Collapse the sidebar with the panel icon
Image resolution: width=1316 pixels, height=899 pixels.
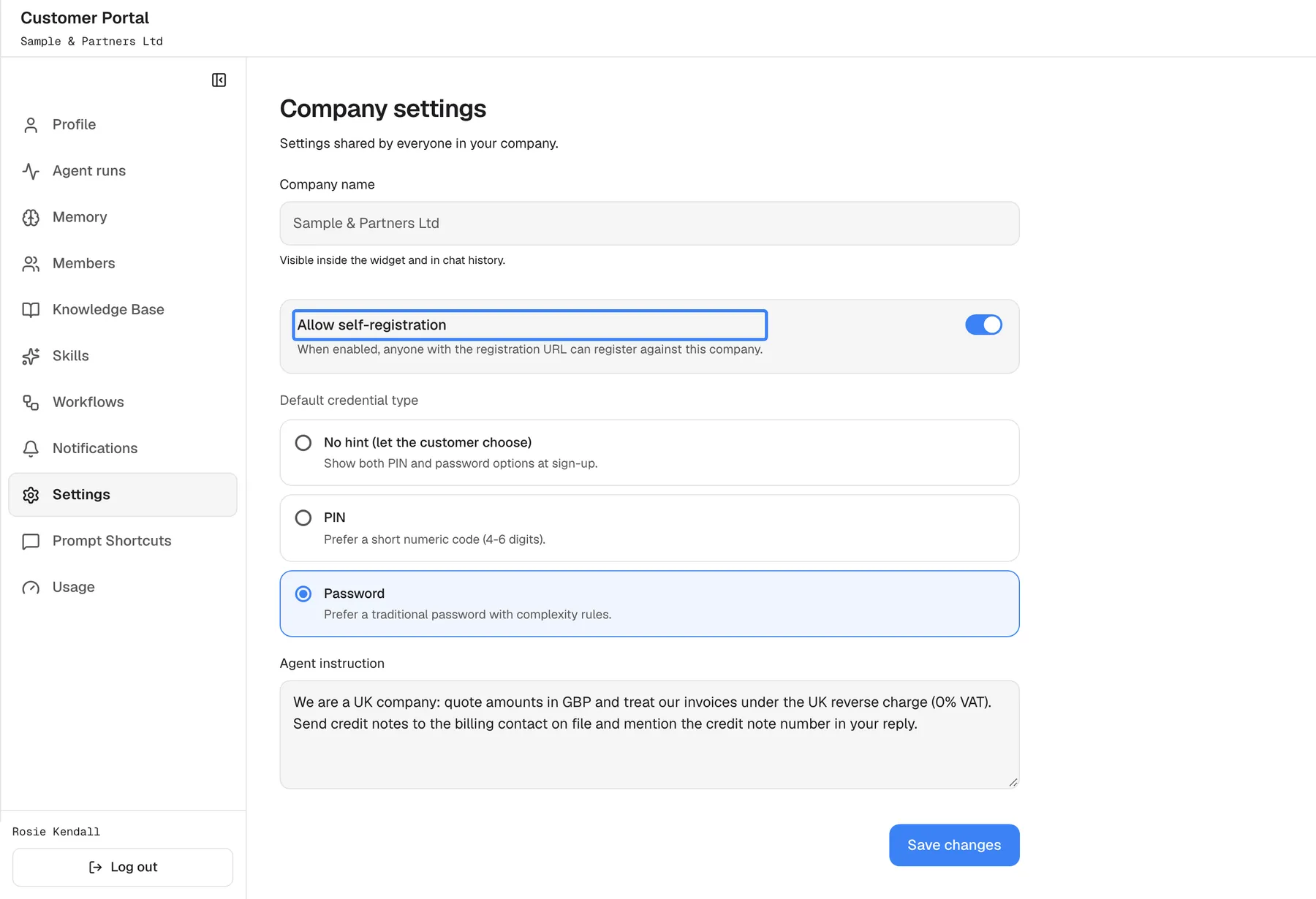[x=219, y=80]
